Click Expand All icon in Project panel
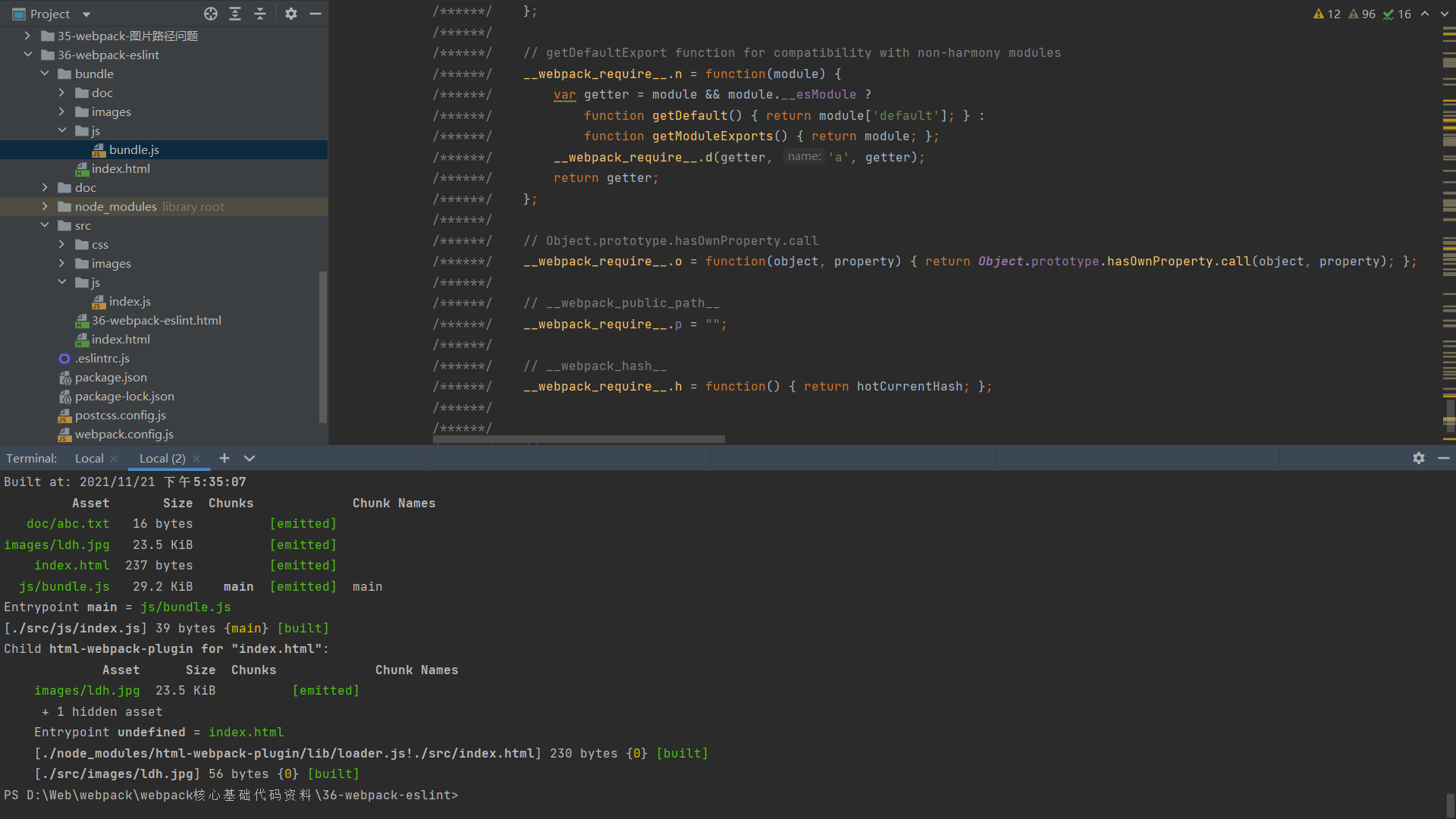 pyautogui.click(x=235, y=14)
